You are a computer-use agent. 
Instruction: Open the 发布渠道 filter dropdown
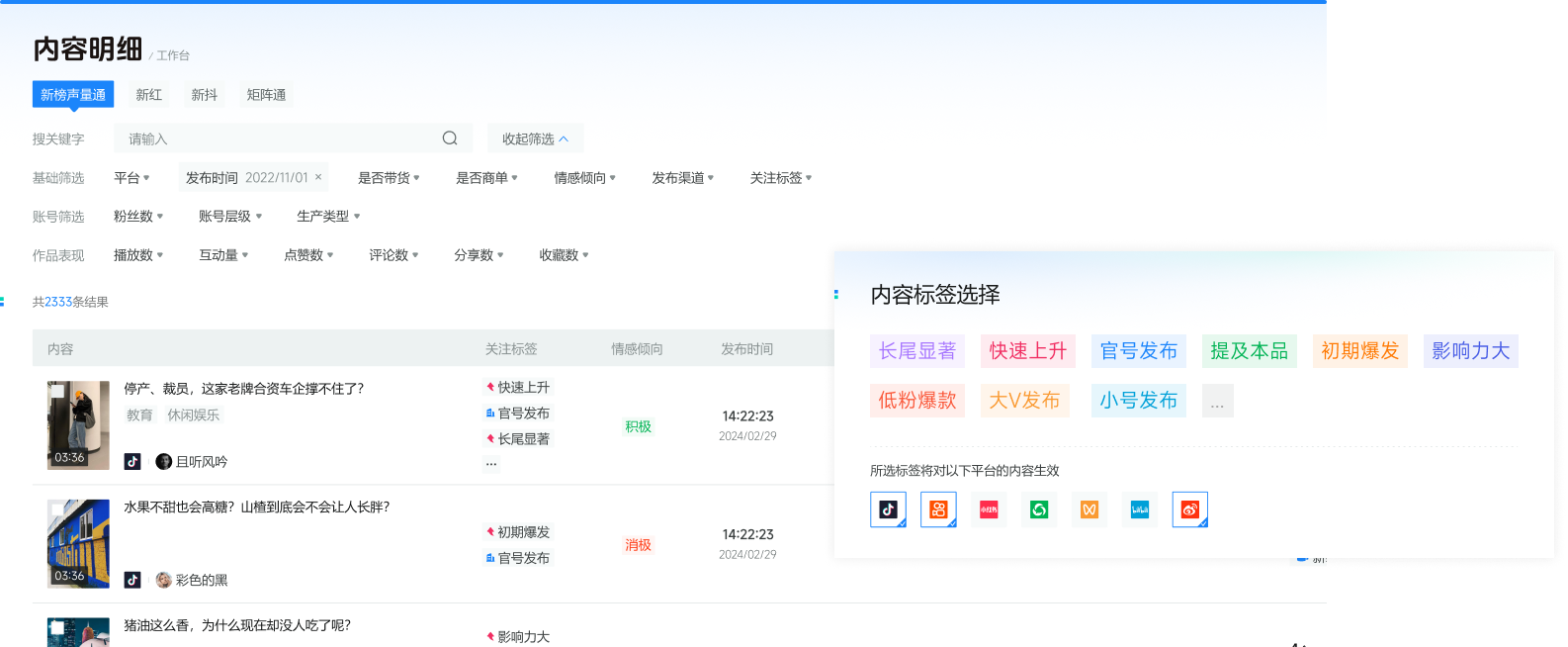682,178
